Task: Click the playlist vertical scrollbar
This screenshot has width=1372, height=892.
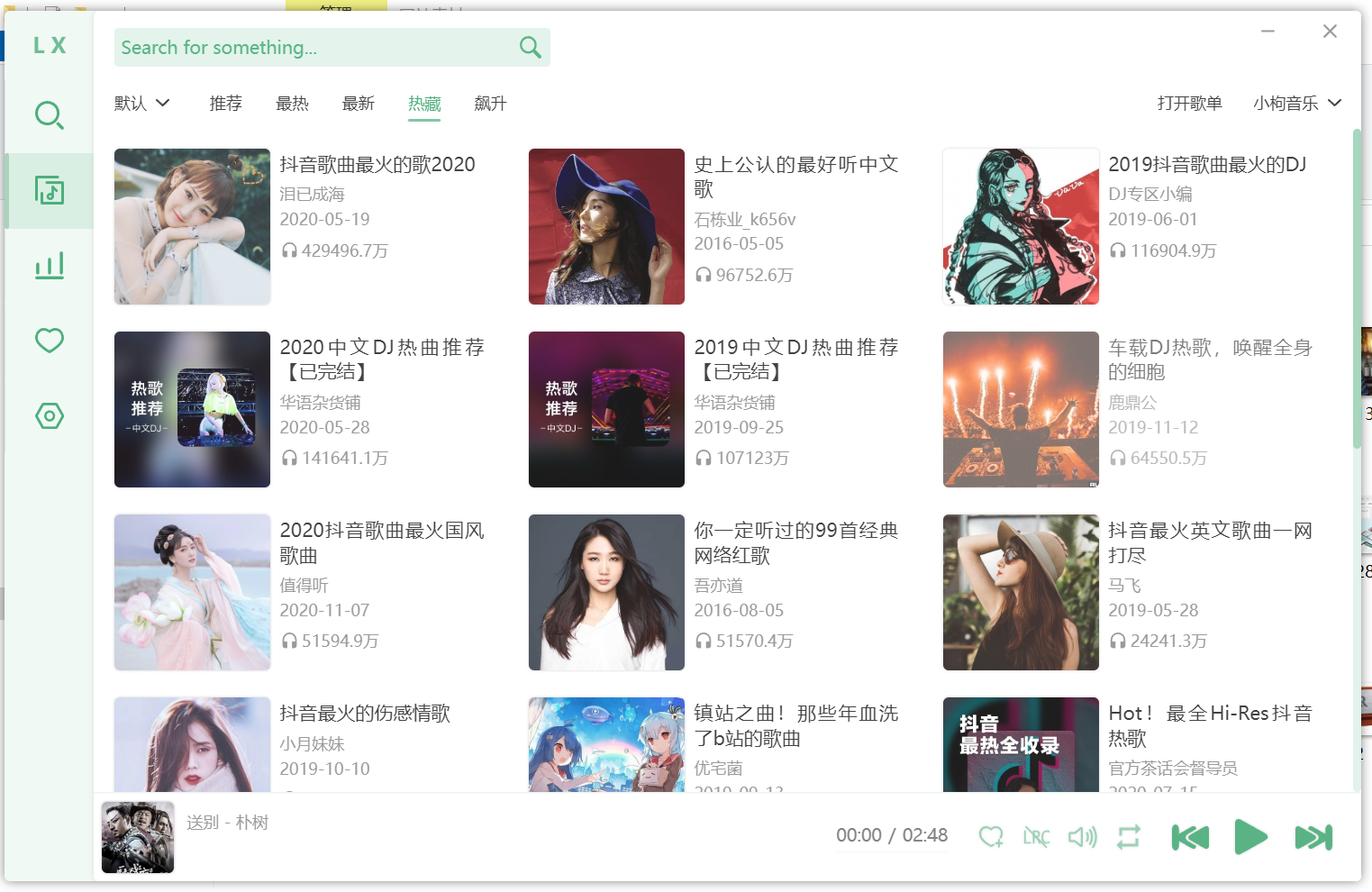Action: click(x=1357, y=288)
